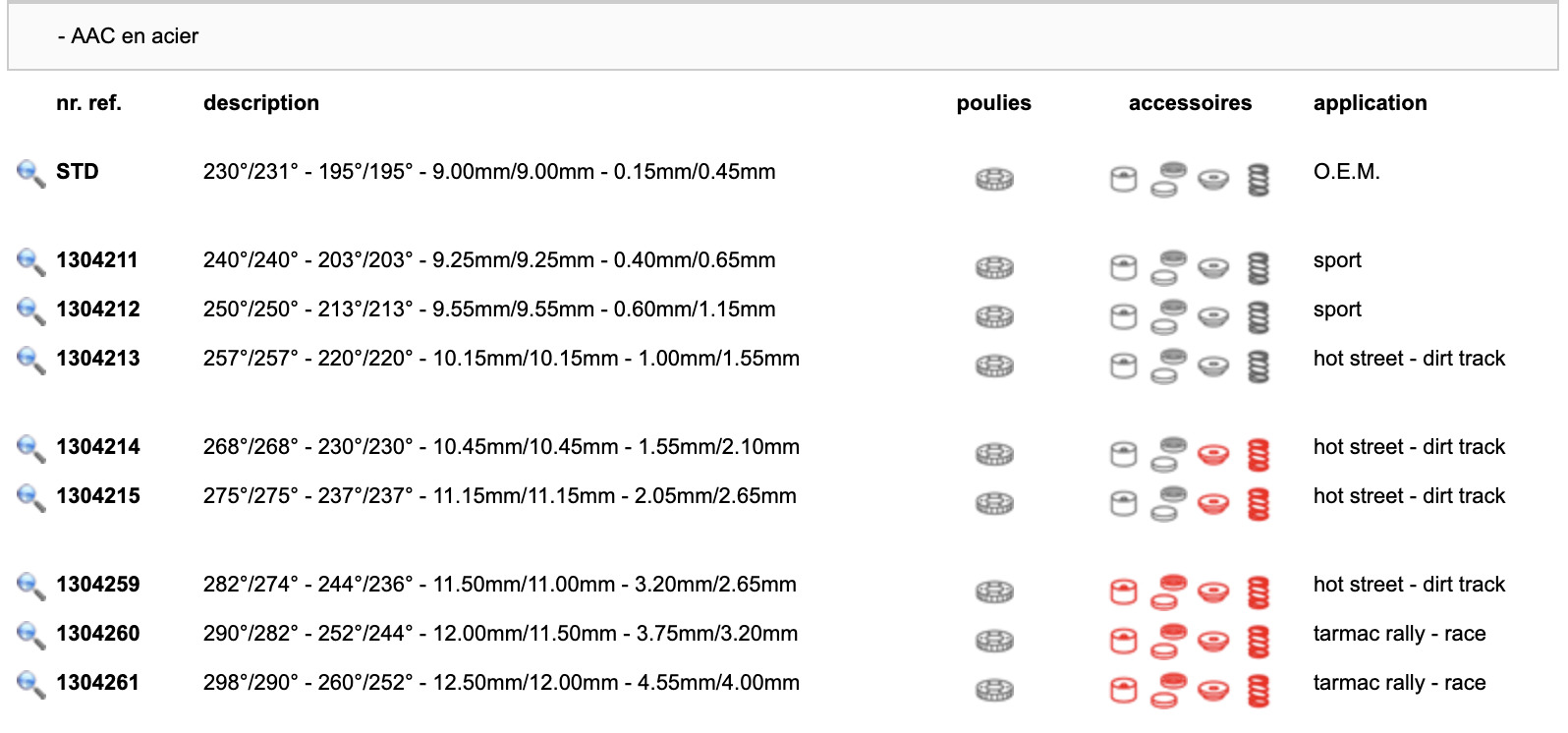Click red retainer icon for 1304215
This screenshot has height=733, width=1568.
(1213, 503)
